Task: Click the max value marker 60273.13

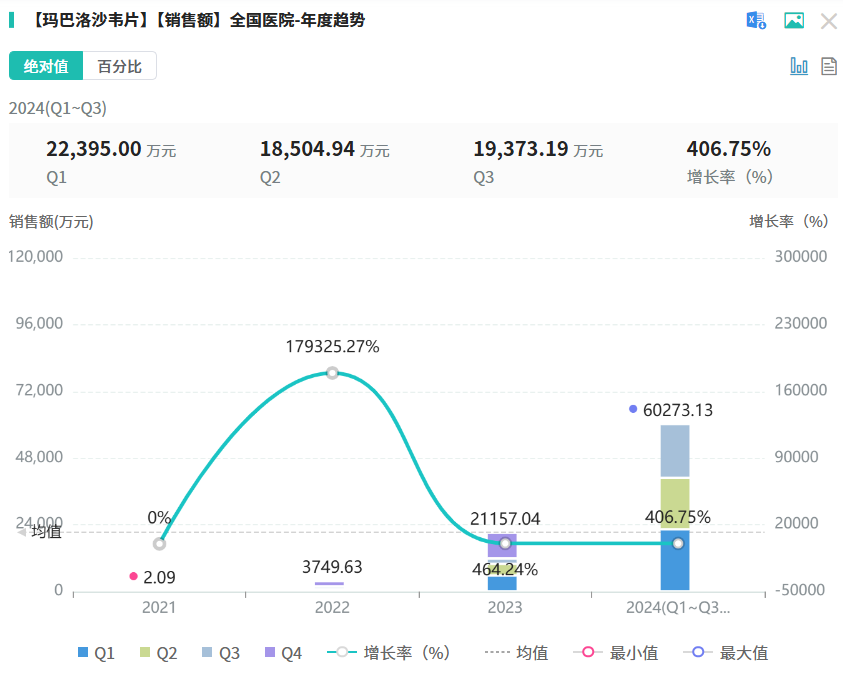Action: (x=633, y=409)
